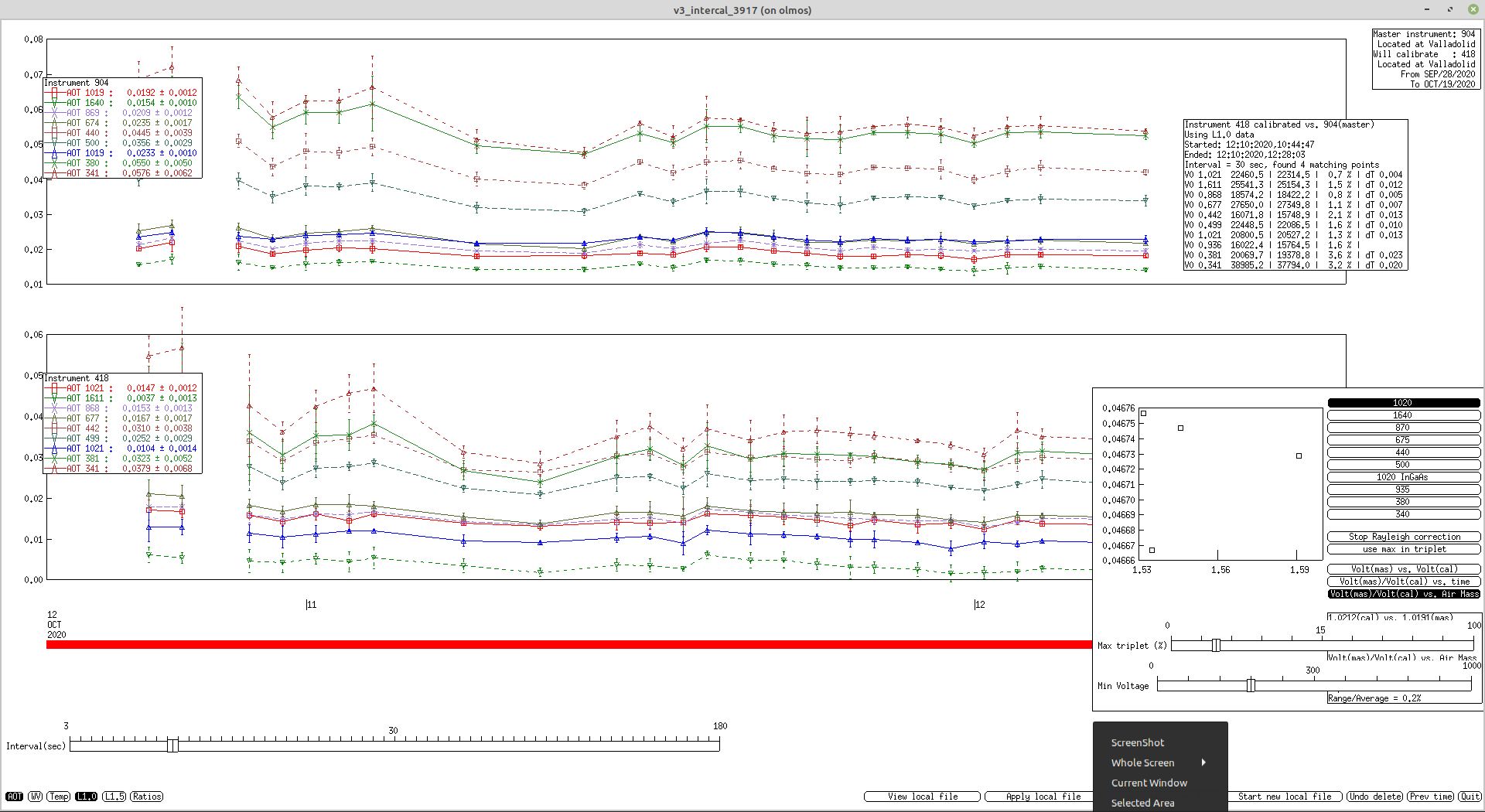1485x812 pixels.
Task: Click AOT 1021 red legend entry, Instrument 418
Action: [x=122, y=388]
